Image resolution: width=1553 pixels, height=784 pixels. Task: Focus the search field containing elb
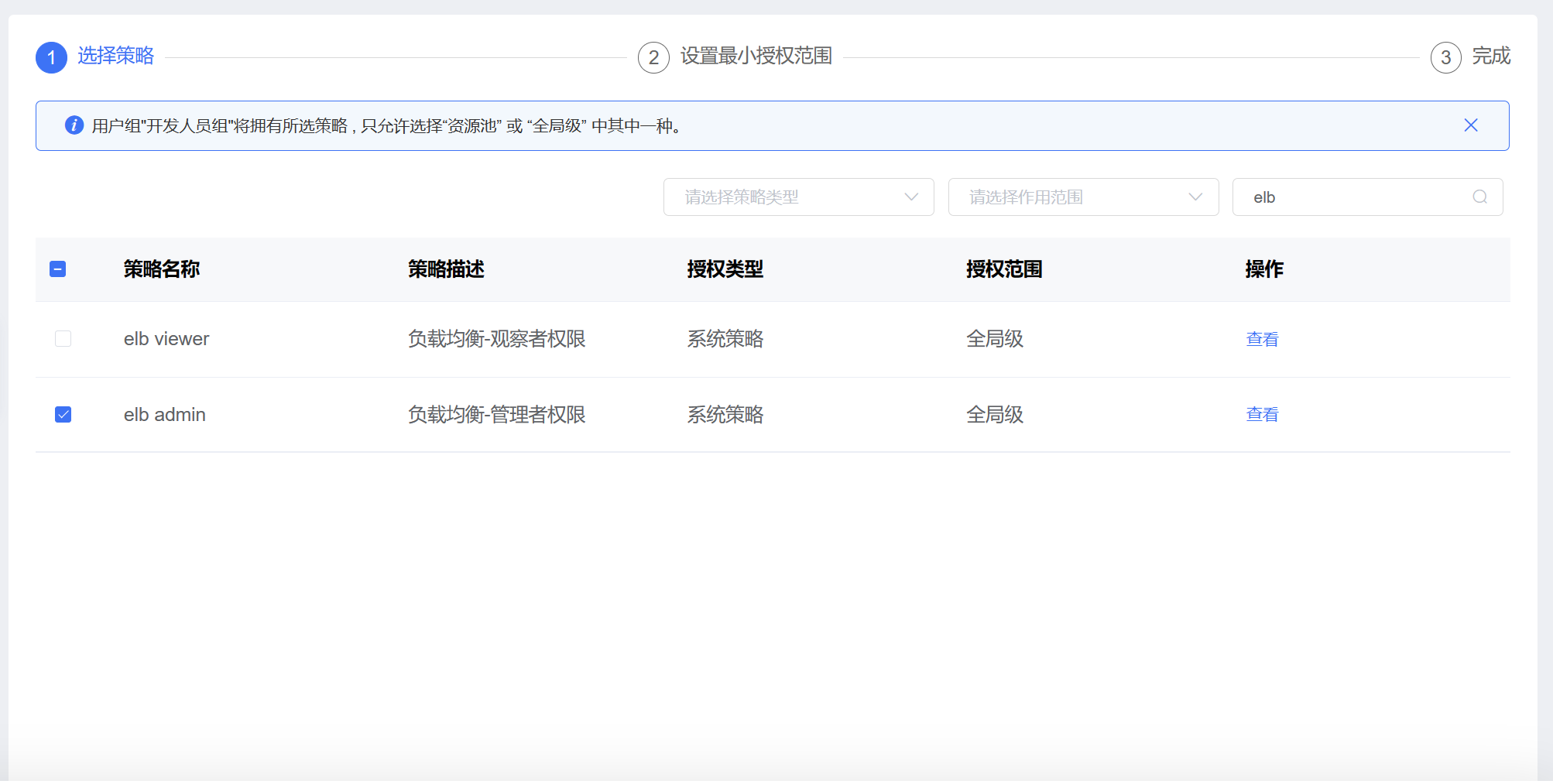pyautogui.click(x=1367, y=197)
